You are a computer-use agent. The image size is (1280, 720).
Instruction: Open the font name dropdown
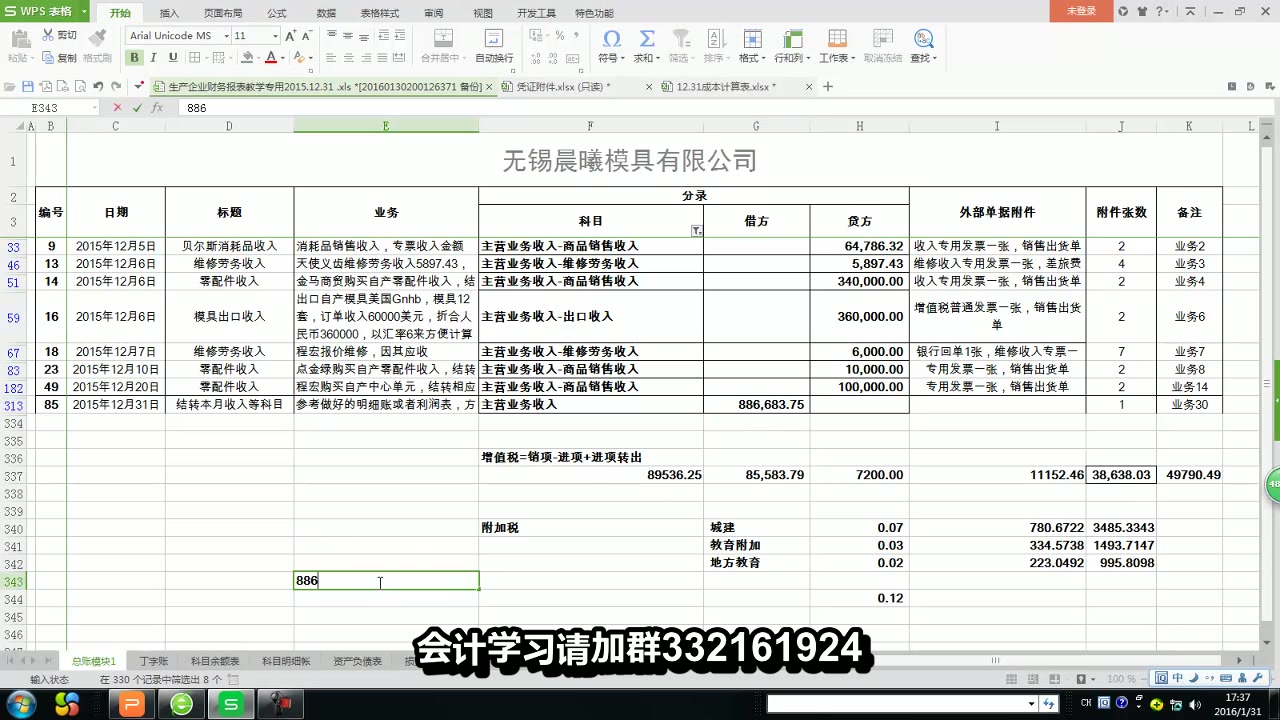226,36
